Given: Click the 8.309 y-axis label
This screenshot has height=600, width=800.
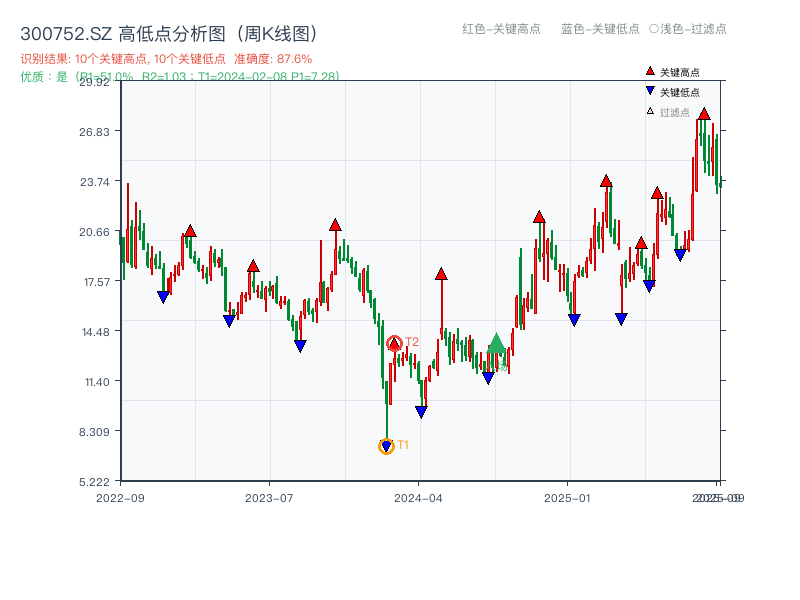Looking at the screenshot, I should [x=94, y=432].
